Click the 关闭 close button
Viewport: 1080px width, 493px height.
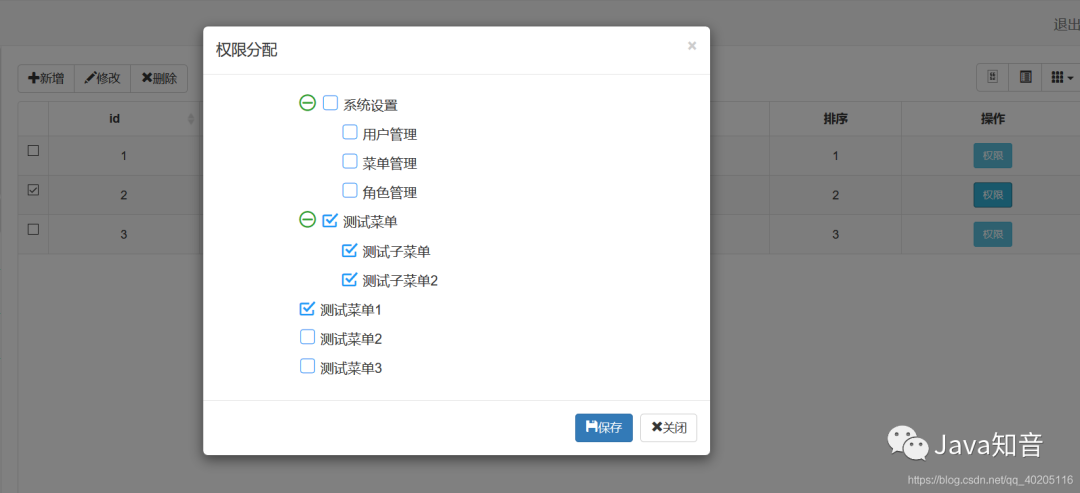coord(668,428)
